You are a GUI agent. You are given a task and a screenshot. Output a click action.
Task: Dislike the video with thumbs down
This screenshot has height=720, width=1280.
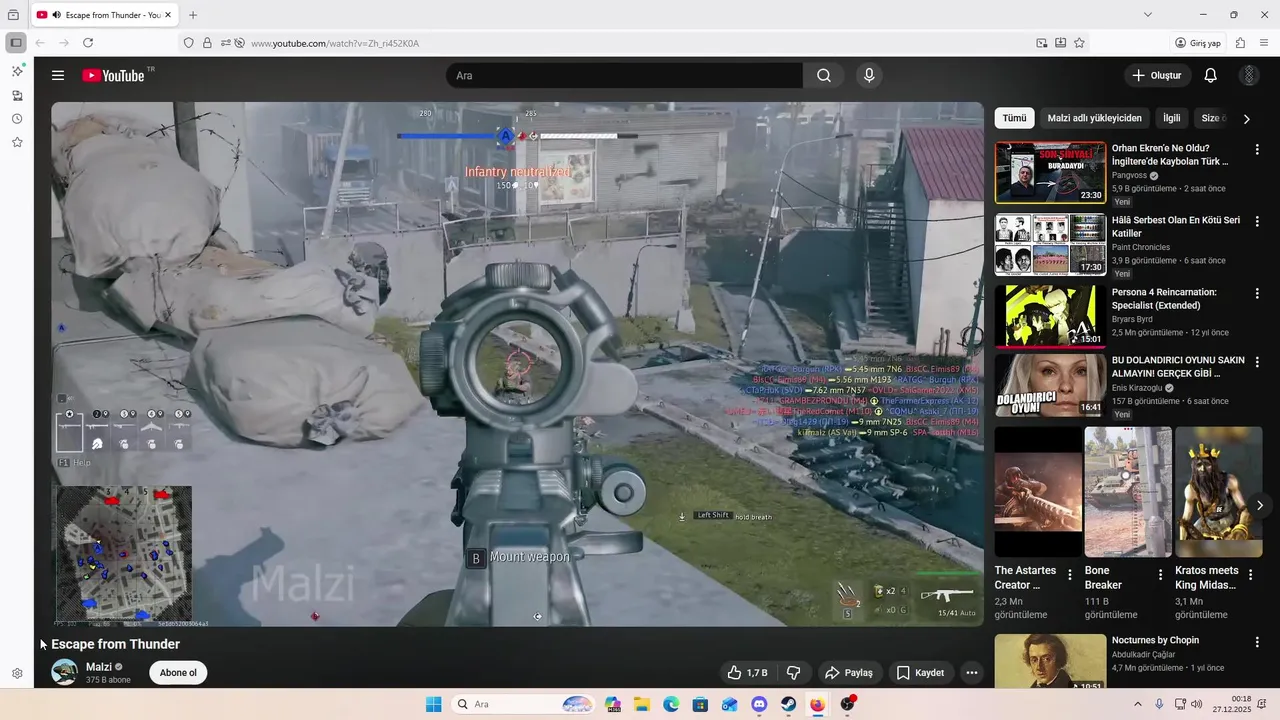click(794, 673)
